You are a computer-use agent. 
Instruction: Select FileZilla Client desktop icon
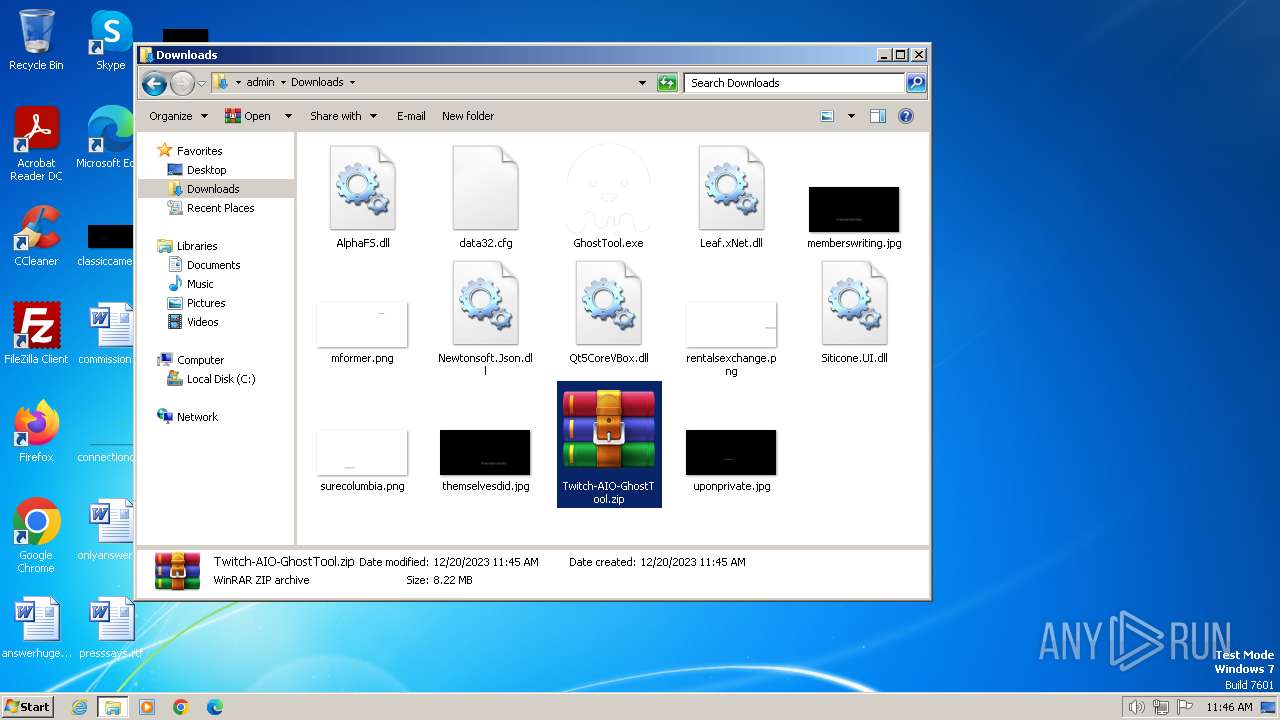36,334
